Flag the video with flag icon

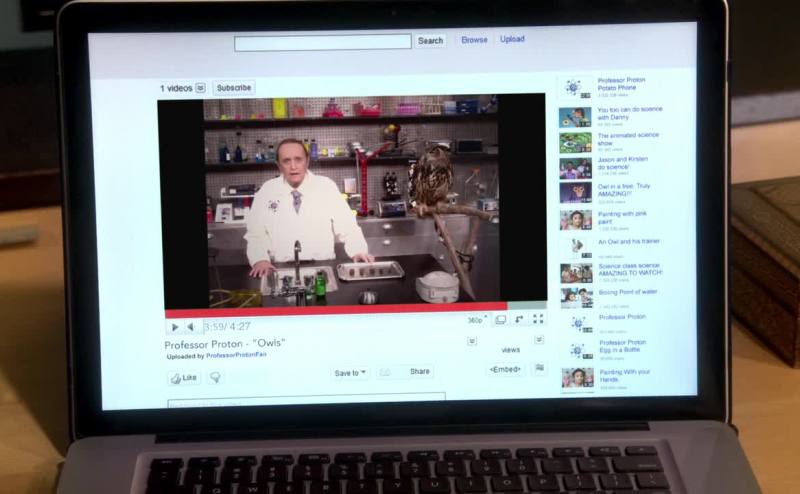539,368
